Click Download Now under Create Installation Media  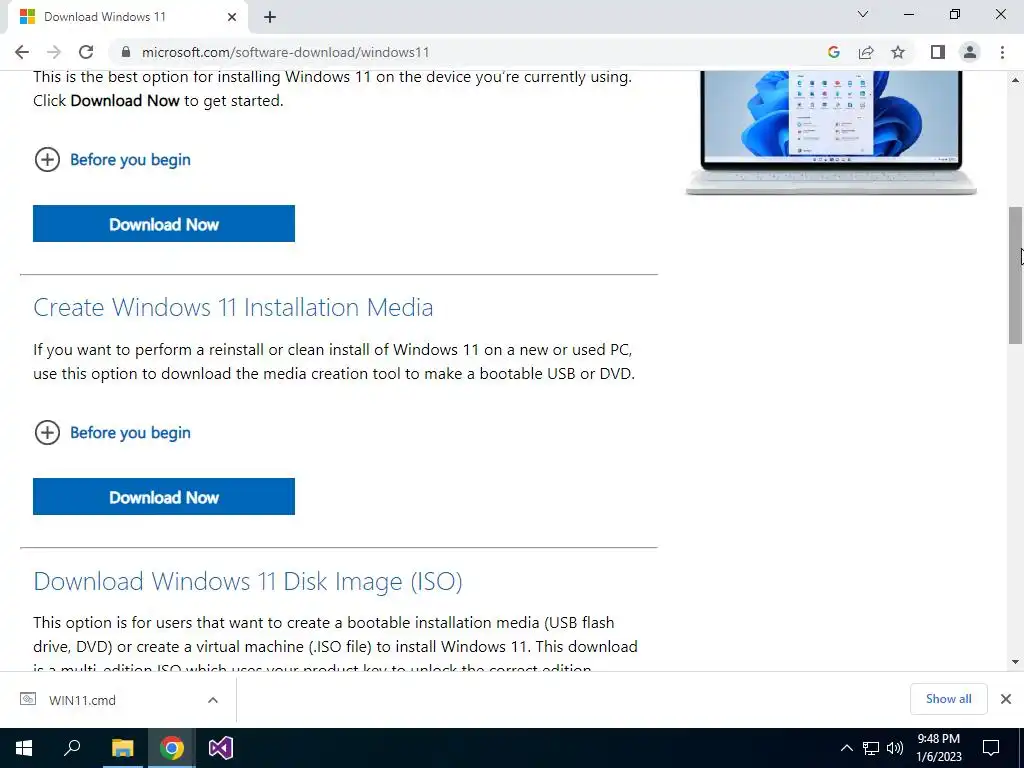[x=164, y=497]
